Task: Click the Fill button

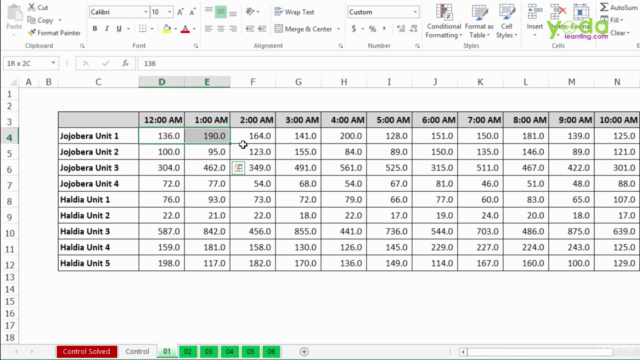Action: pos(612,20)
